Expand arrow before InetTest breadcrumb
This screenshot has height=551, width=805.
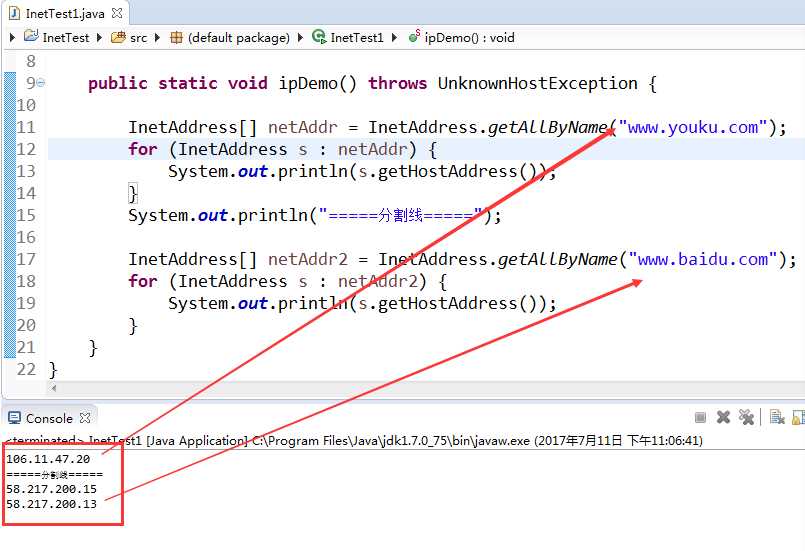point(12,37)
